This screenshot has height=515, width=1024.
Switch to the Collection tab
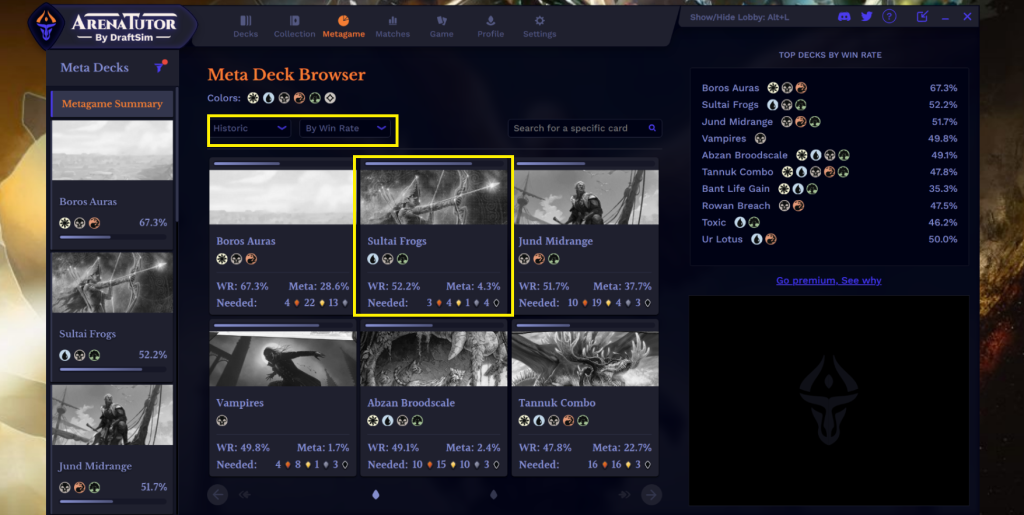294,26
